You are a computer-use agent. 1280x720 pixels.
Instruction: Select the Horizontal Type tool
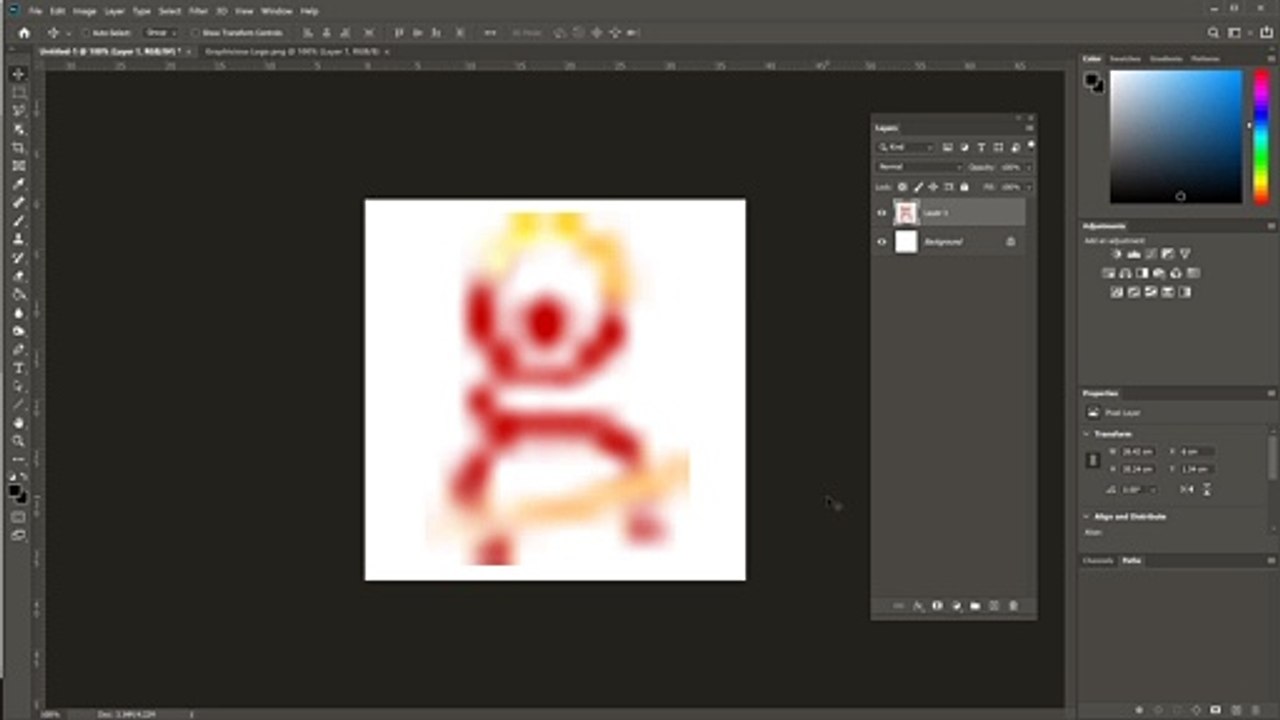tap(18, 368)
